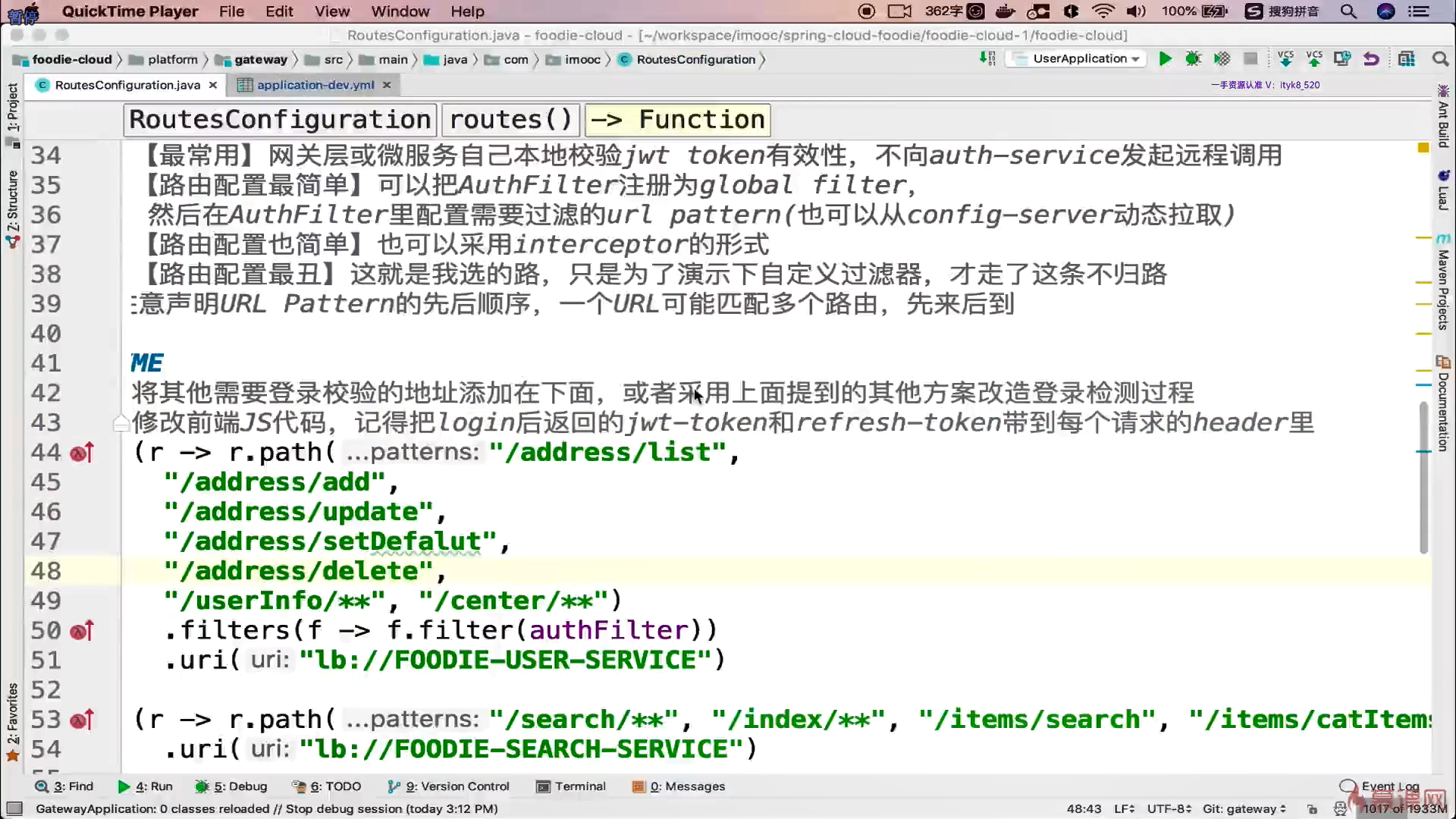Switch to application-dev.yml tab
The image size is (1456, 819).
coord(315,85)
